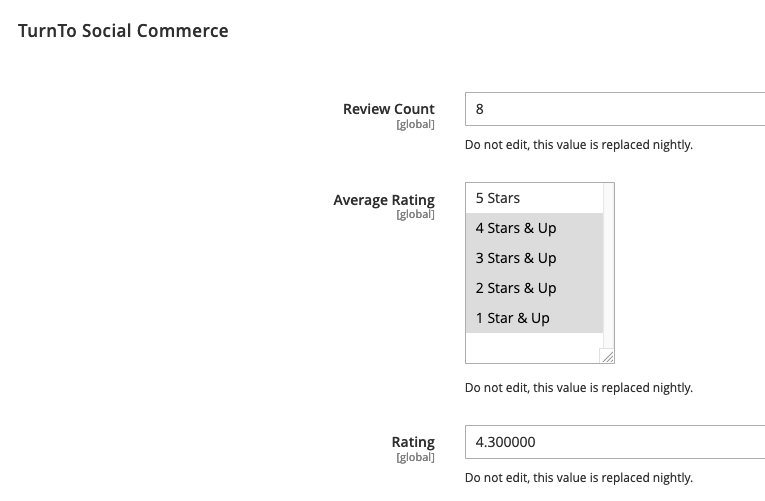Click the Review Count input field
765x501 pixels.
614,109
